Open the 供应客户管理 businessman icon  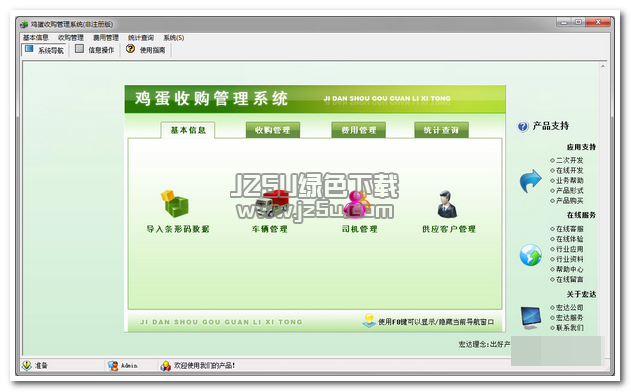click(447, 204)
